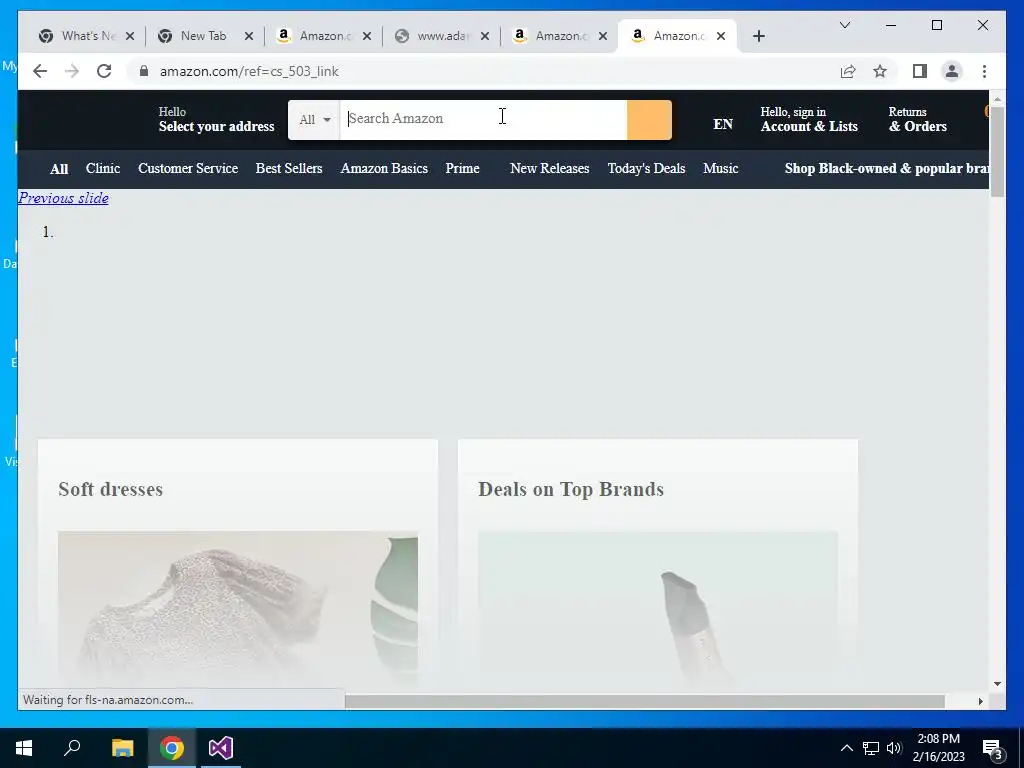The height and width of the screenshot is (768, 1024).
Task: Open the notification center icon
Action: click(993, 749)
